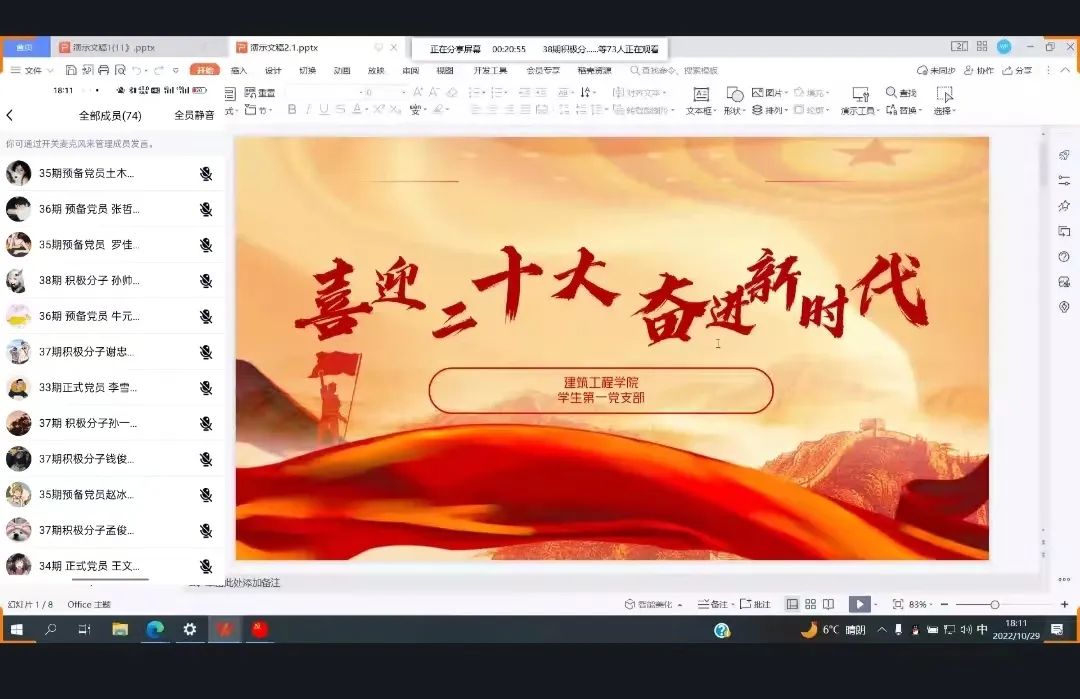
Task: Unmute 36期 预备党员 牛元 member
Action: [206, 317]
